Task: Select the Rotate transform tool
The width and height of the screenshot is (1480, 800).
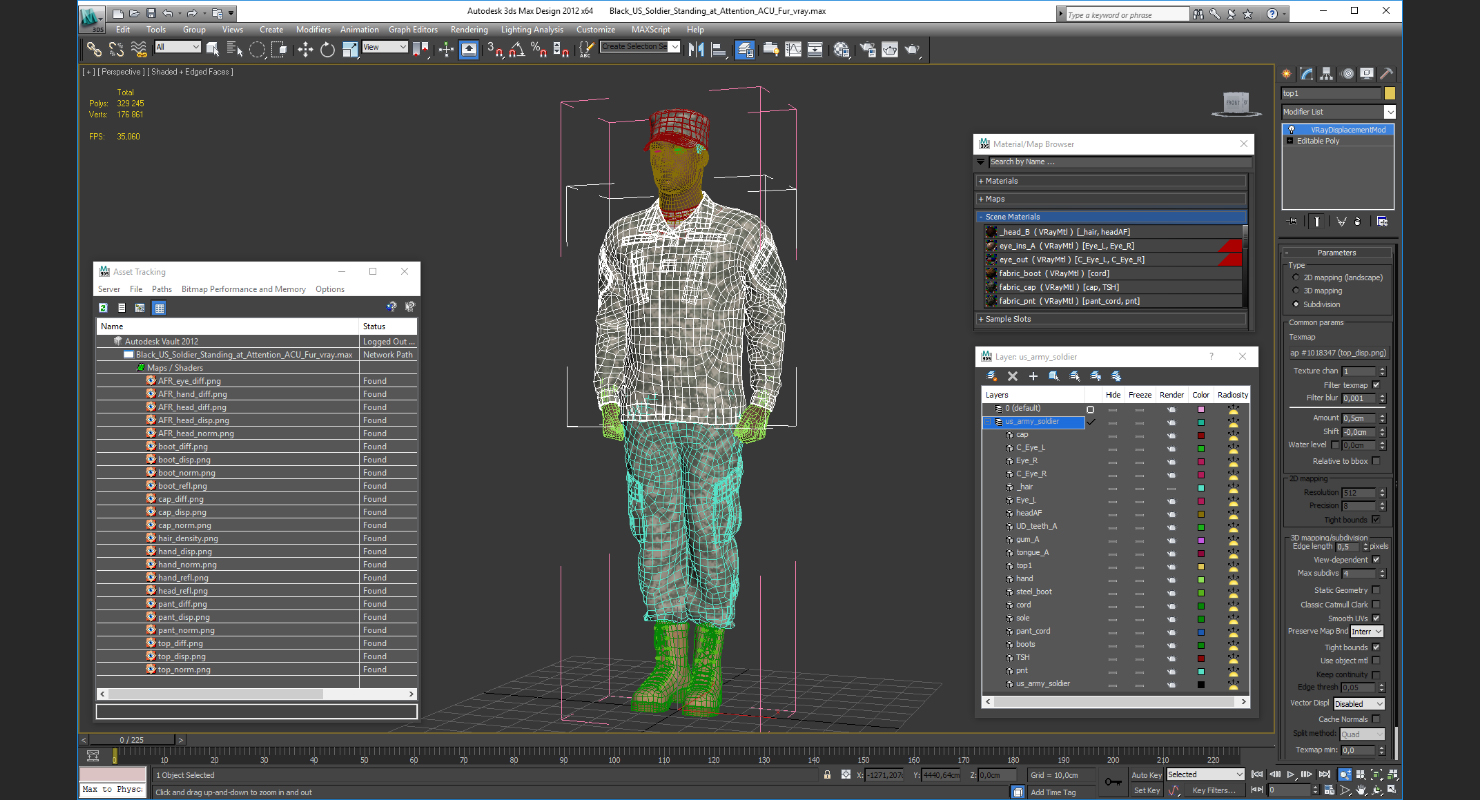Action: click(327, 49)
